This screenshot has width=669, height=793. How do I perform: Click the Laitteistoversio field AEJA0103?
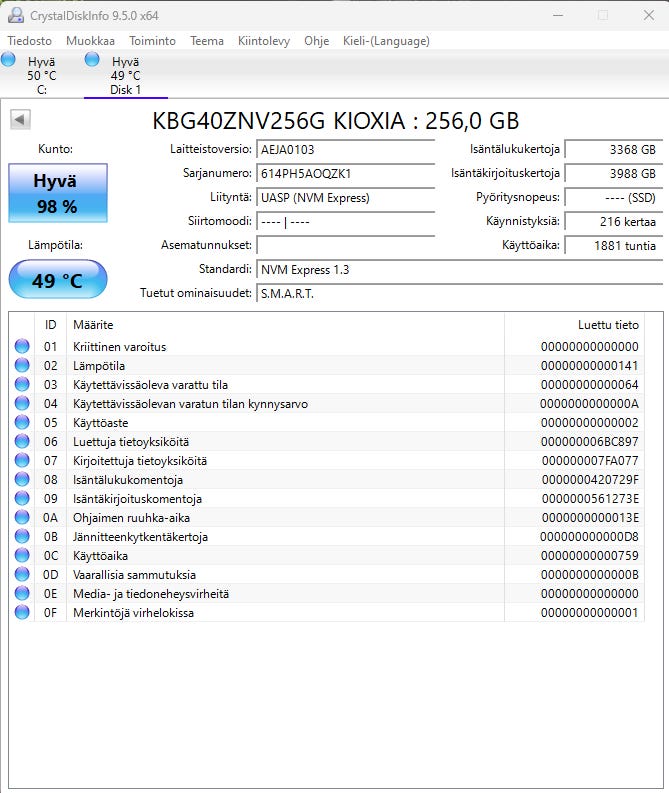346,149
